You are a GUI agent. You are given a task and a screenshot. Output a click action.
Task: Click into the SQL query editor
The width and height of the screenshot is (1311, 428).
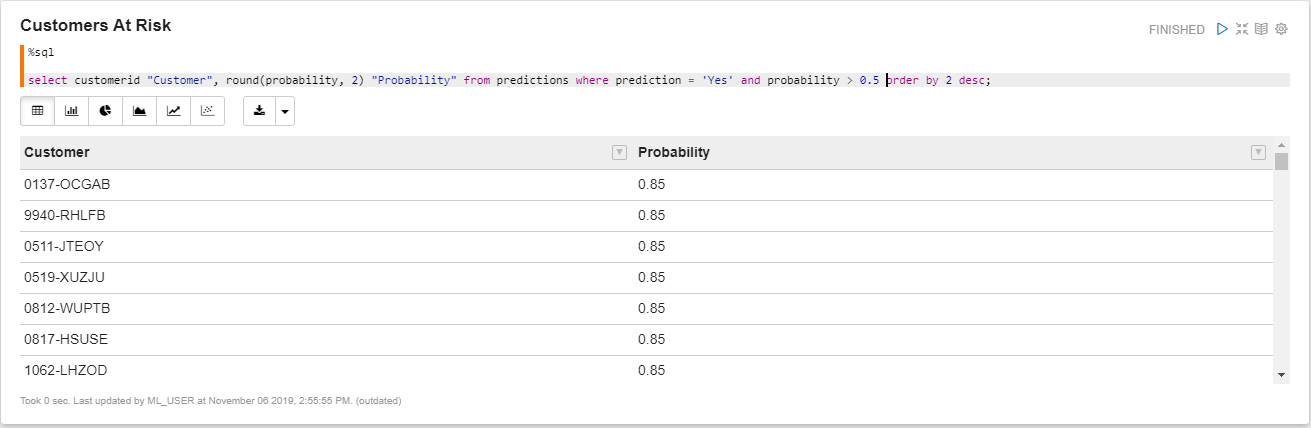(x=655, y=80)
